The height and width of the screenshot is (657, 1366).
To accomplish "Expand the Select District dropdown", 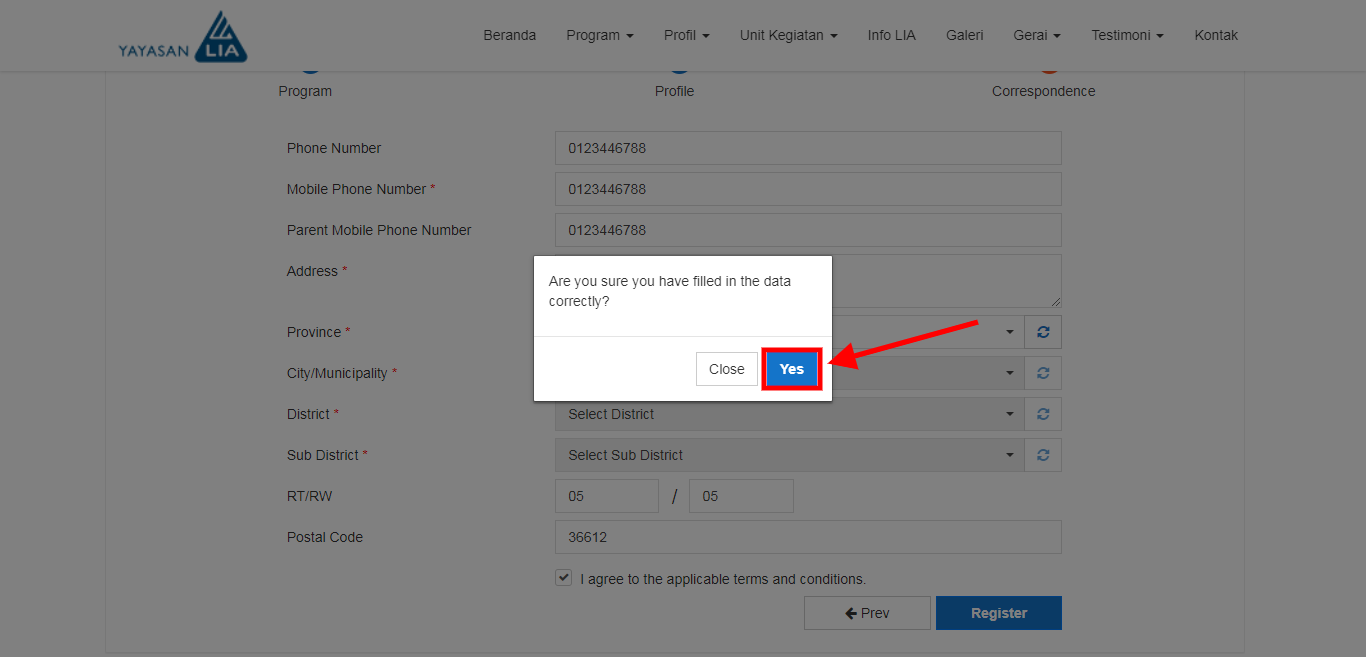I will (789, 414).
